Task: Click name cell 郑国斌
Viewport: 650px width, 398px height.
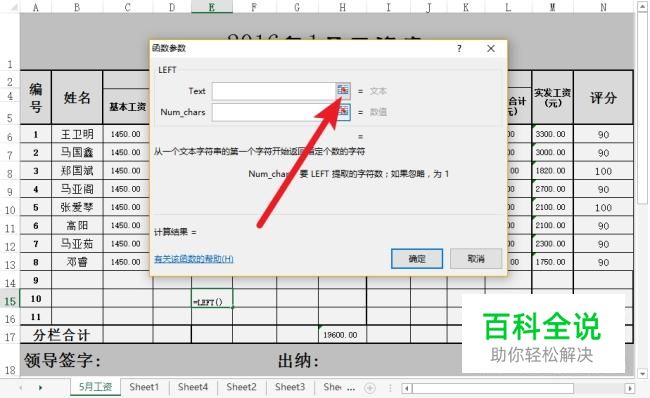Action: pyautogui.click(x=77, y=170)
